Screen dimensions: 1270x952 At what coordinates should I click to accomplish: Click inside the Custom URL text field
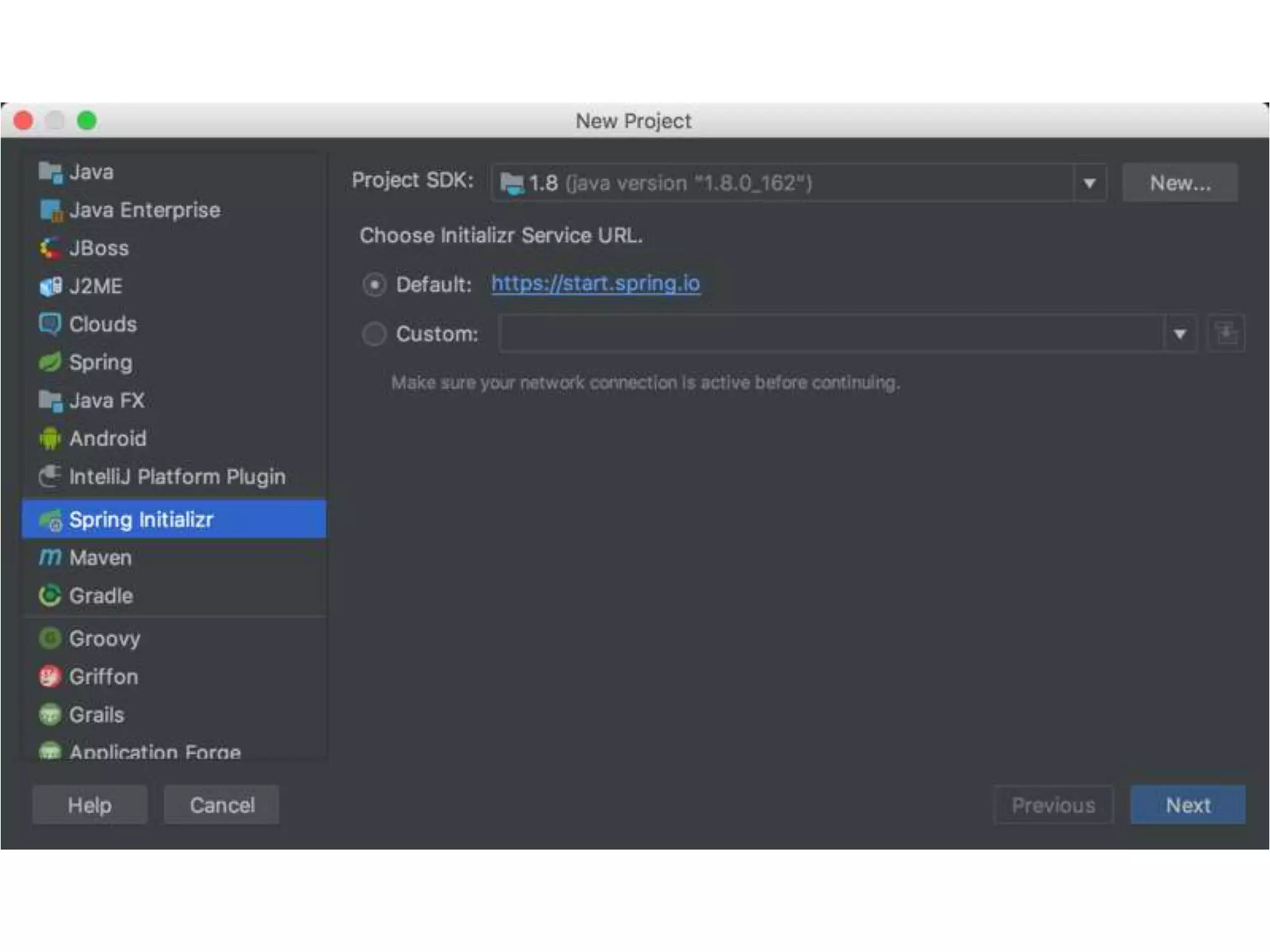pos(831,334)
